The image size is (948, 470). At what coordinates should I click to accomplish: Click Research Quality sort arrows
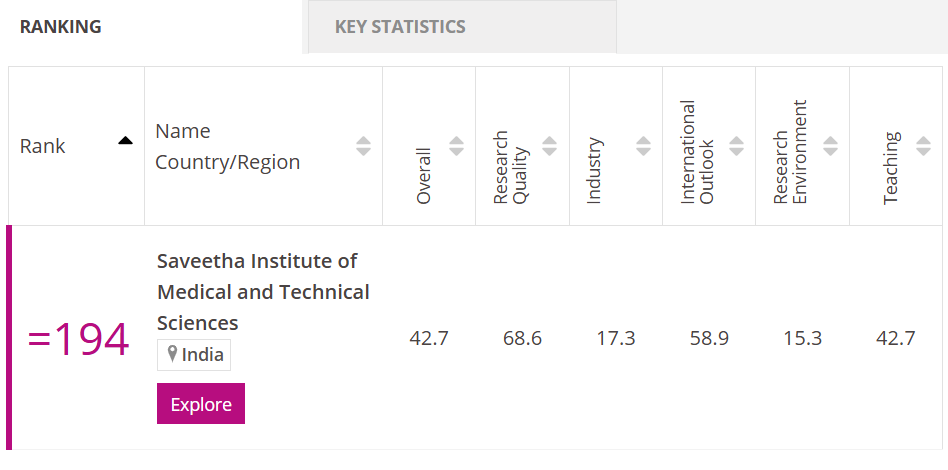click(549, 146)
